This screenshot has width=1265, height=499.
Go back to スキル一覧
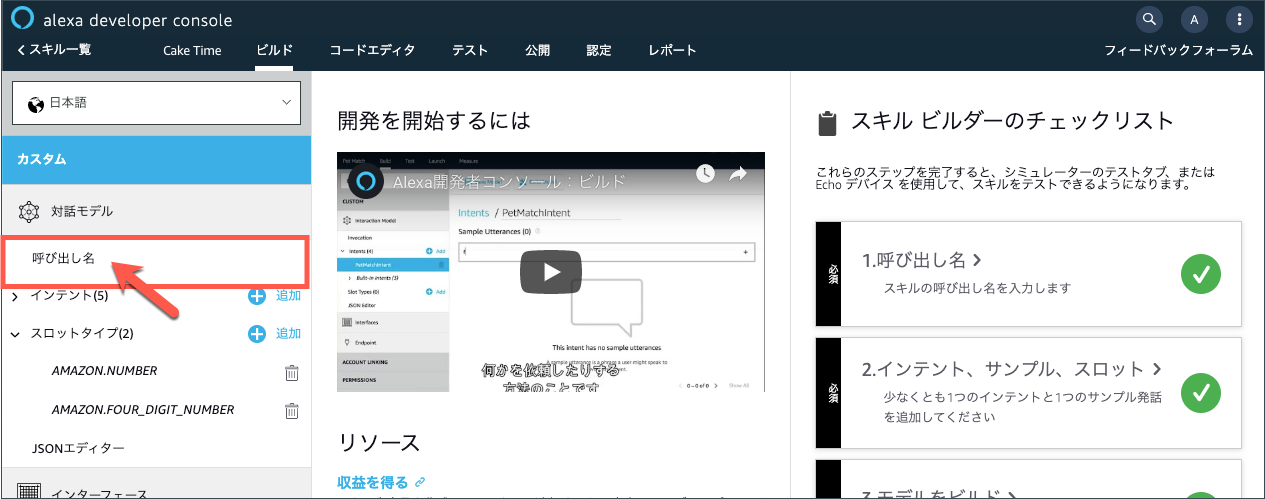point(54,50)
